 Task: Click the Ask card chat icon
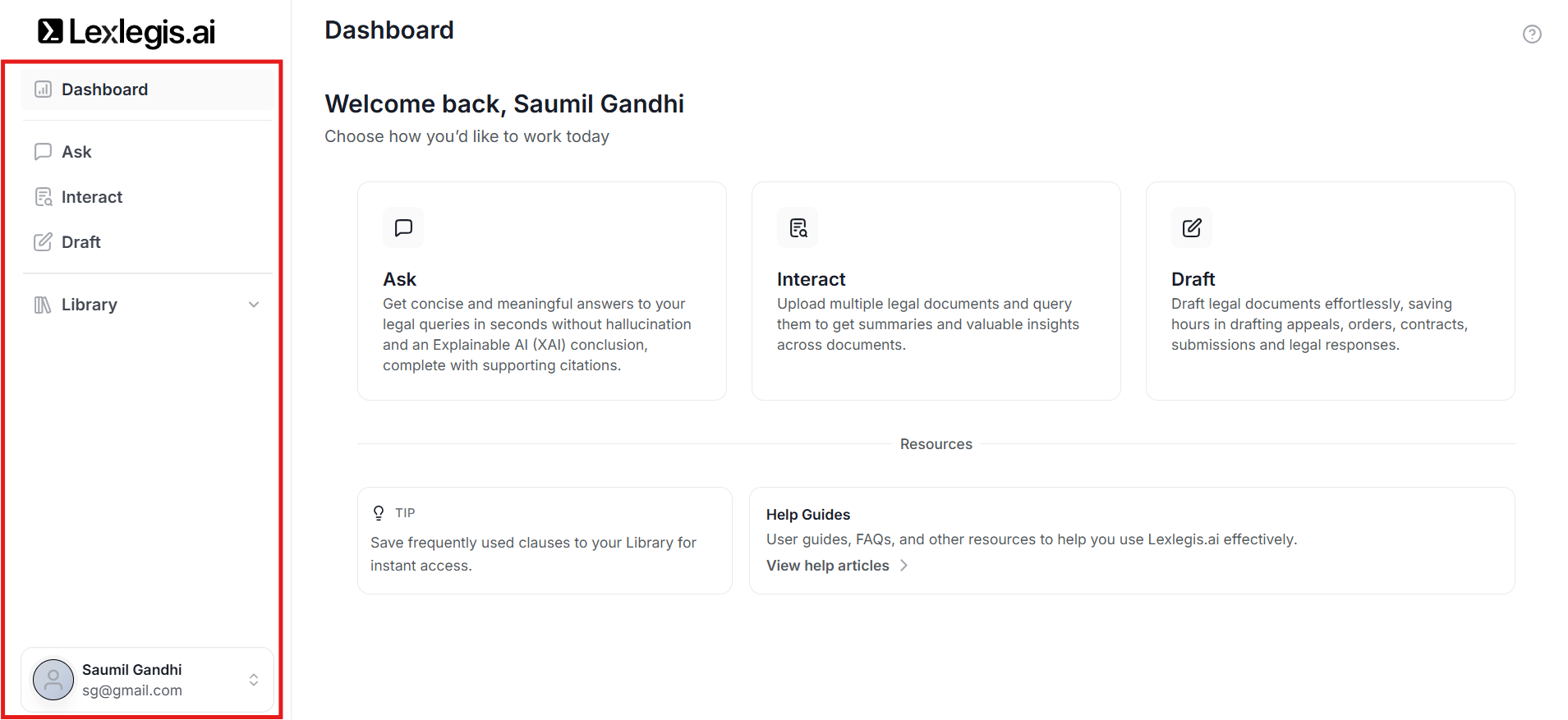(x=403, y=227)
